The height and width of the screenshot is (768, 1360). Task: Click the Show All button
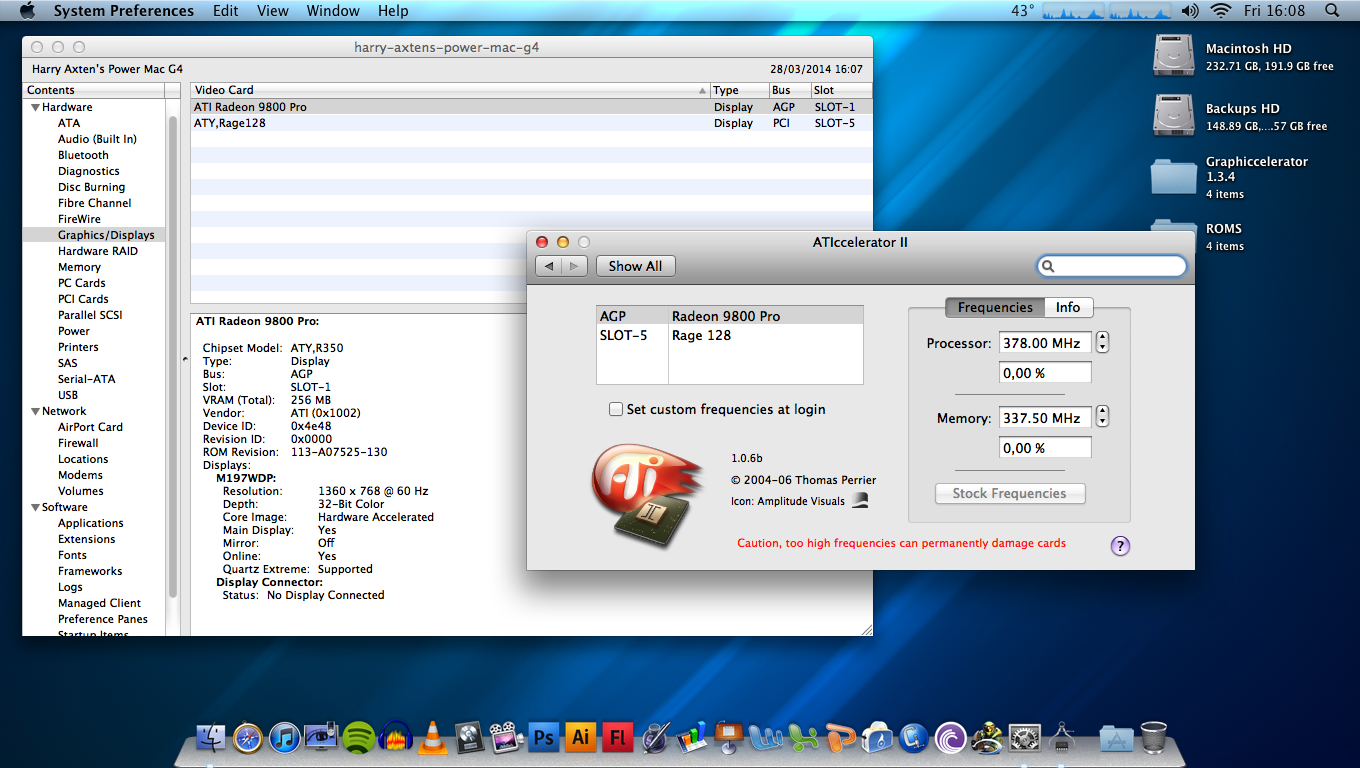pos(635,266)
